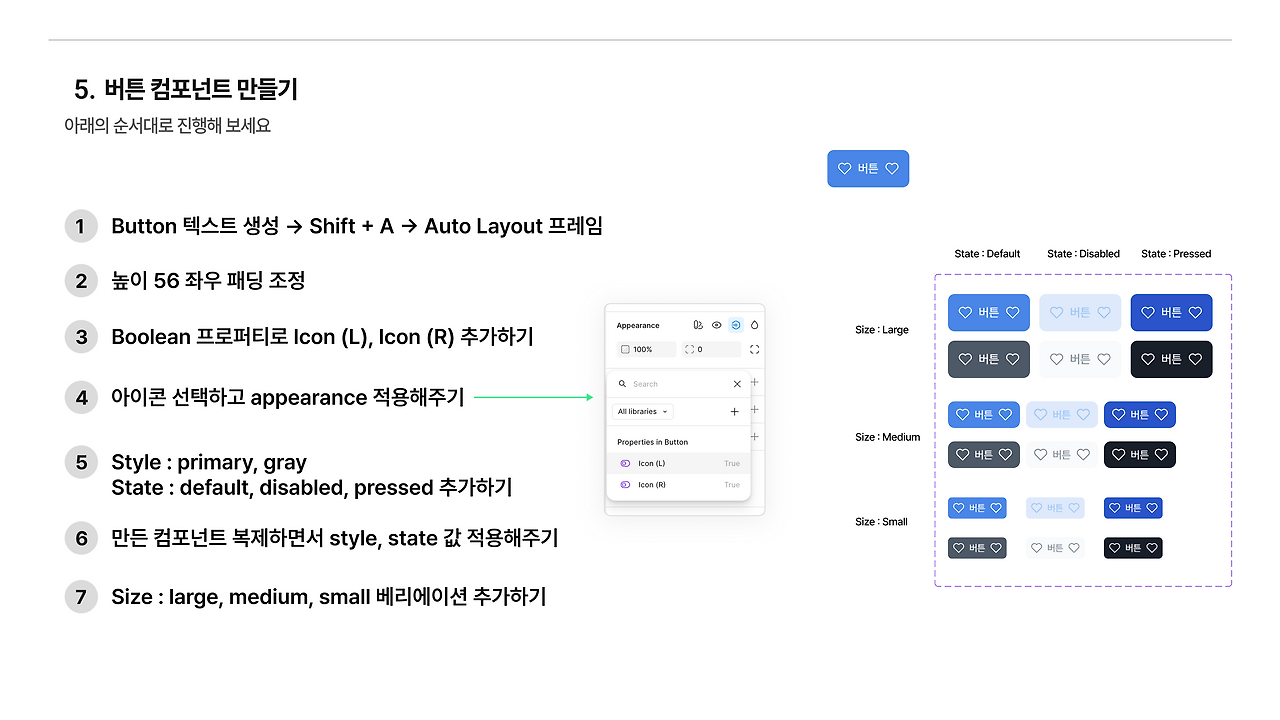Click right heart icon in standalone top 버튼
The width and height of the screenshot is (1280, 720).
point(892,169)
